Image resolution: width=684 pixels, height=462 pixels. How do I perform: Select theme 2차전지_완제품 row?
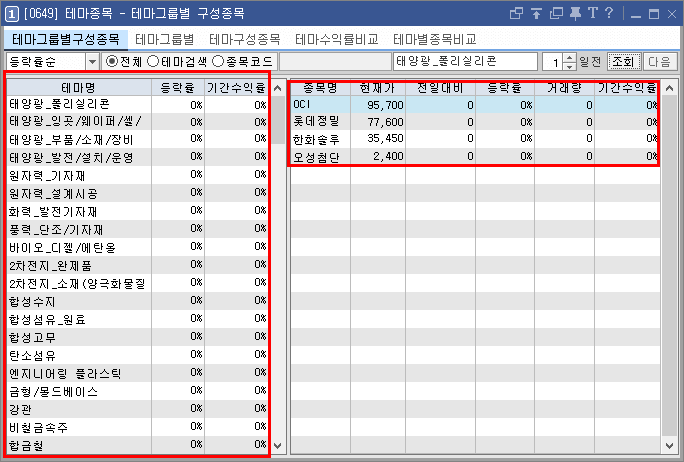[137, 265]
